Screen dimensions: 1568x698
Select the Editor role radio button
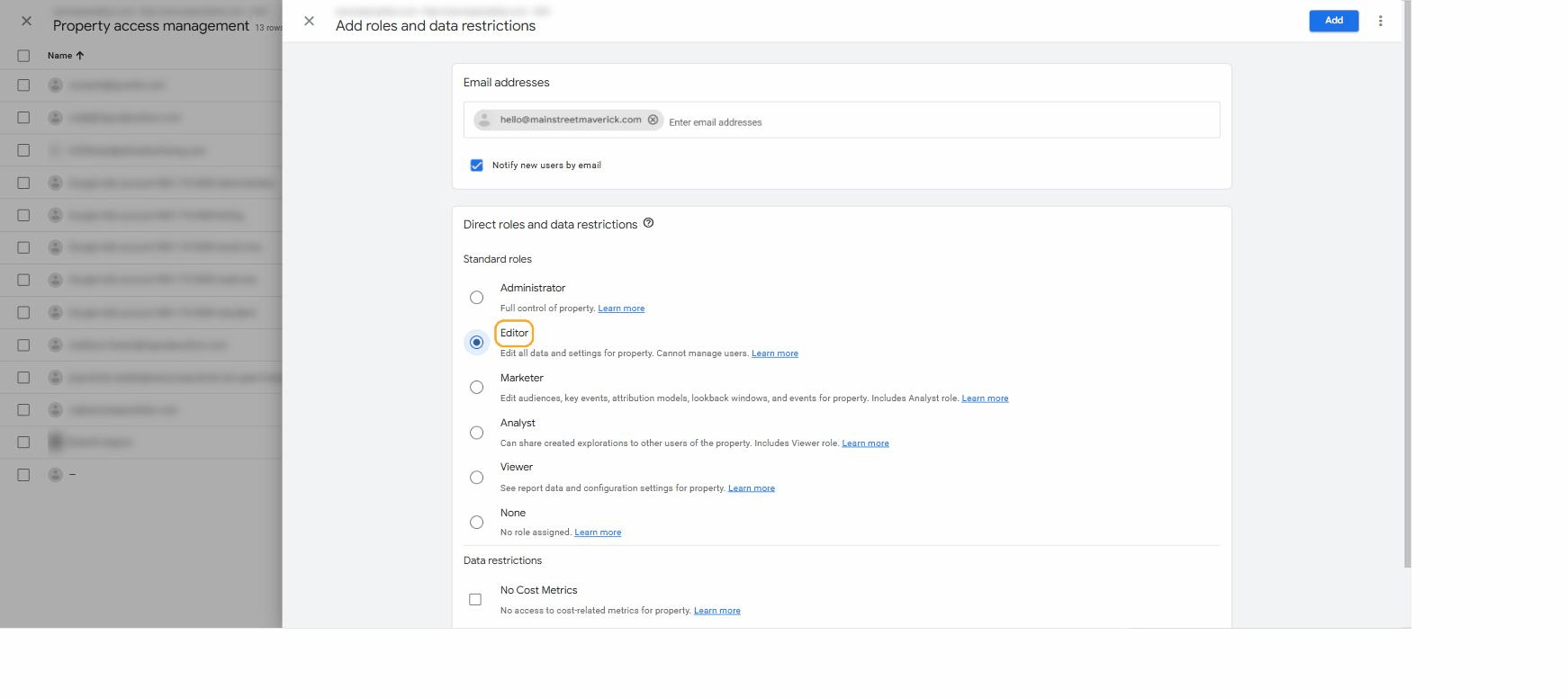coord(476,343)
